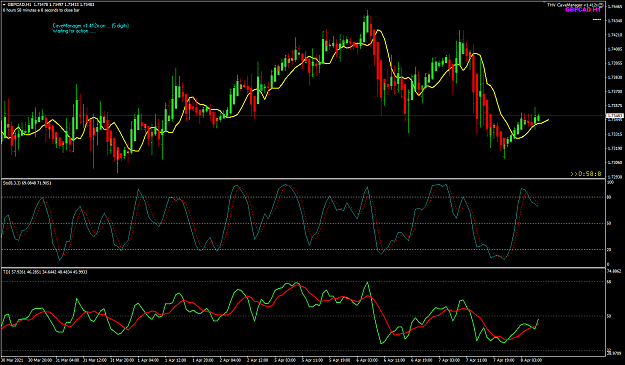This screenshot has height=365, width=625.
Task: Click the time-to-close-bar info line
Action: (42, 10)
